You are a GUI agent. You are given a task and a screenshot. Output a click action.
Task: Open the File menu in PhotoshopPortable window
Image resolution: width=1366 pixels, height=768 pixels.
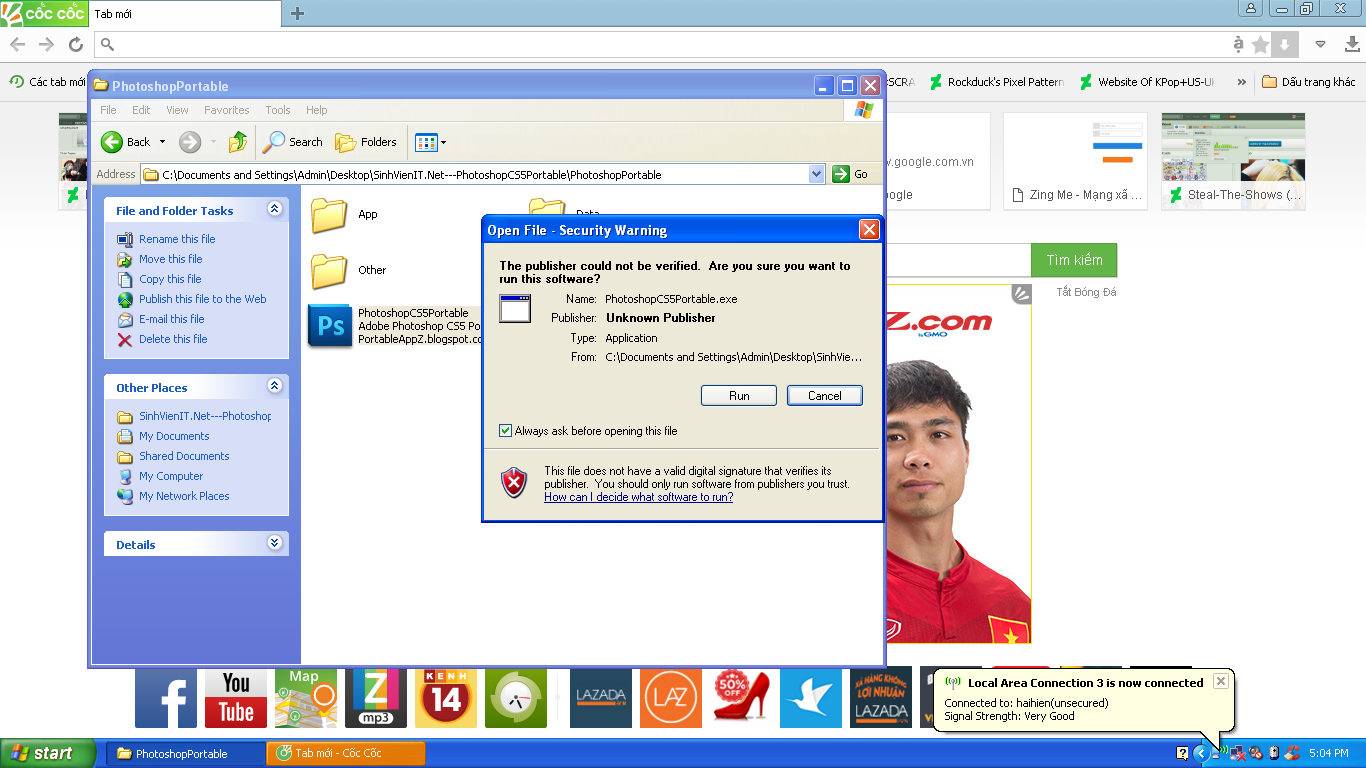(x=108, y=110)
